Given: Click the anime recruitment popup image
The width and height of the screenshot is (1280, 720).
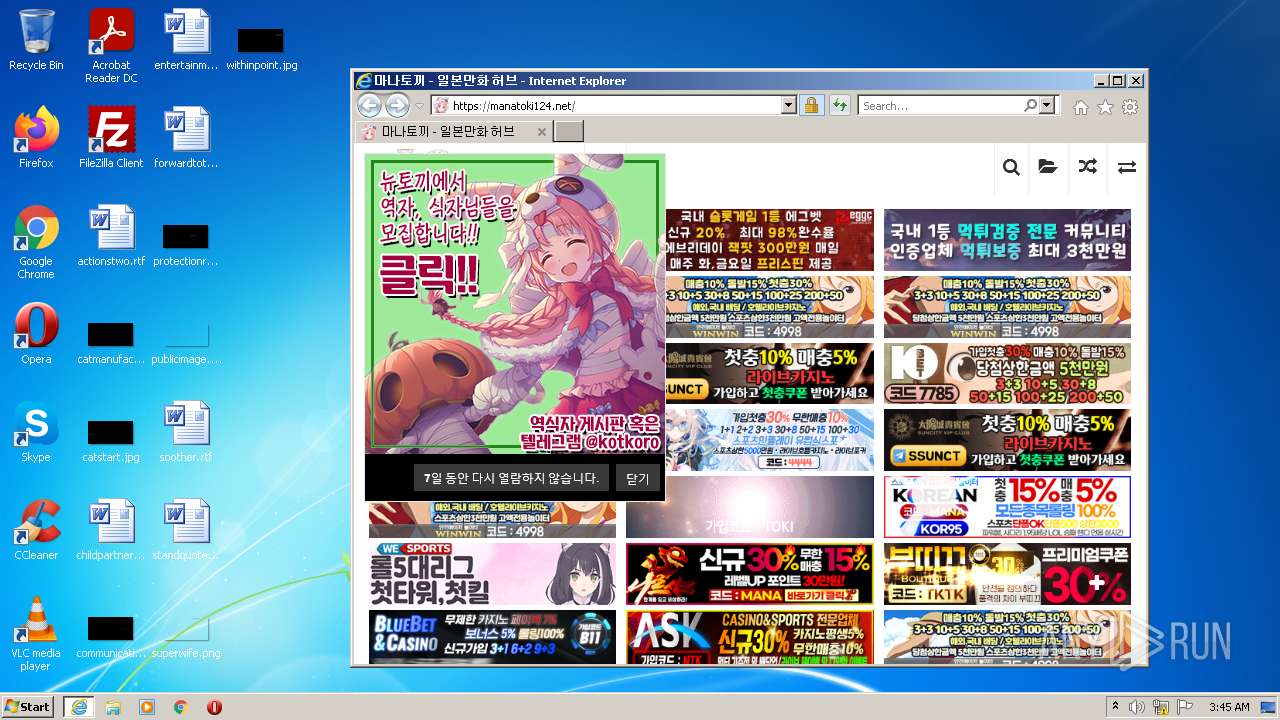Looking at the screenshot, I should click(515, 304).
